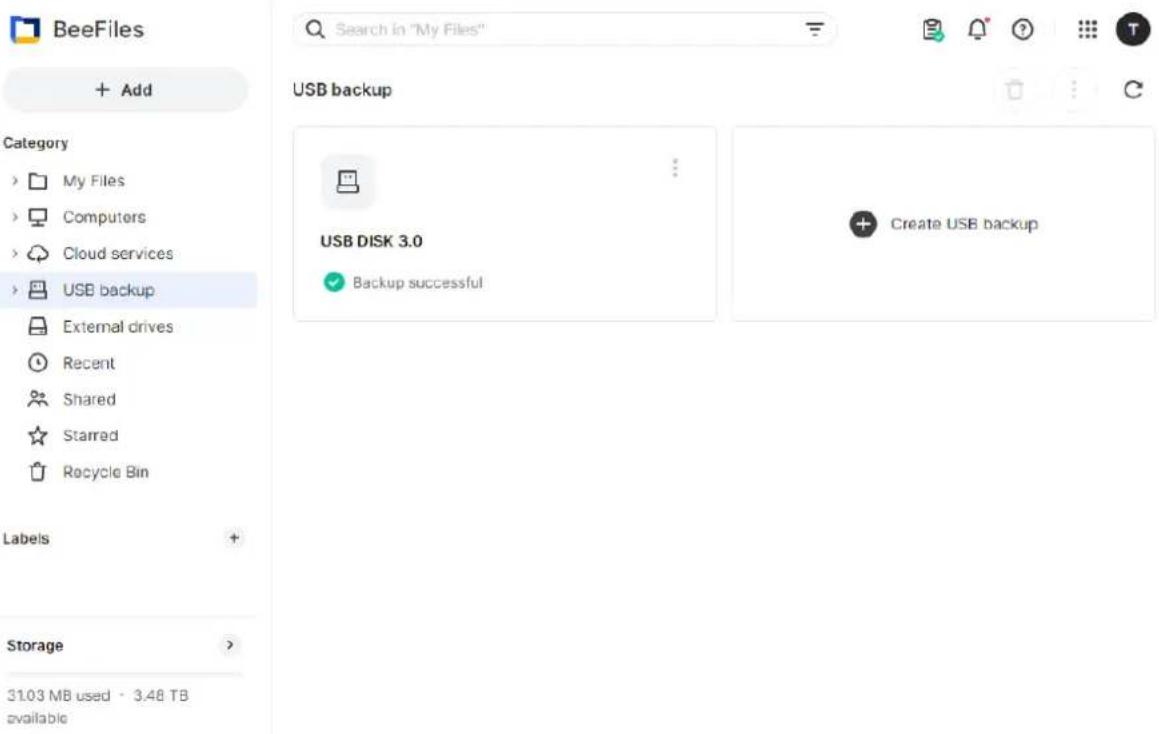Open the search filter options icon
The image size is (1159, 734).
(815, 30)
